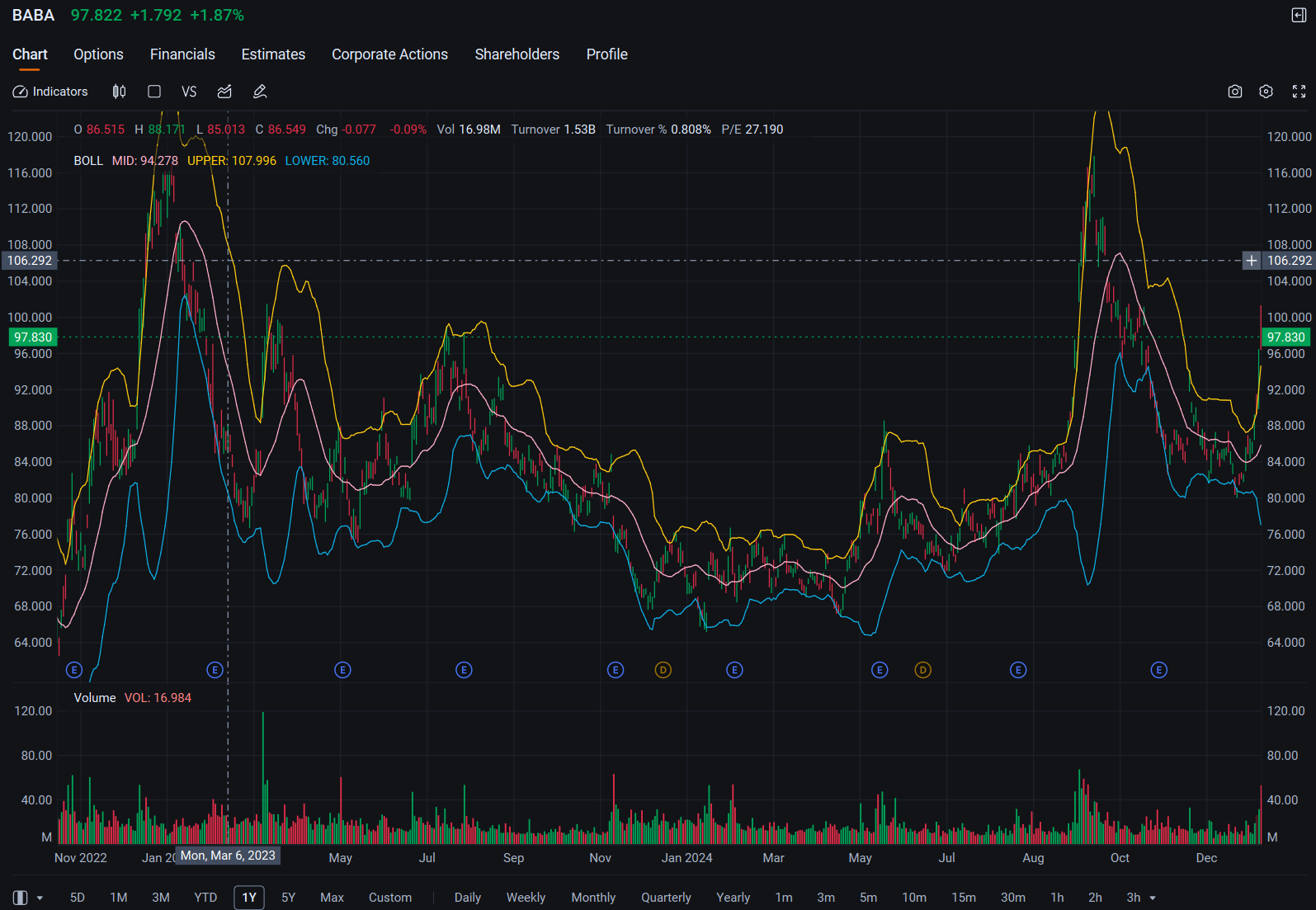Click the dividend marker near Jan 2024
Image resolution: width=1316 pixels, height=910 pixels.
tap(663, 670)
